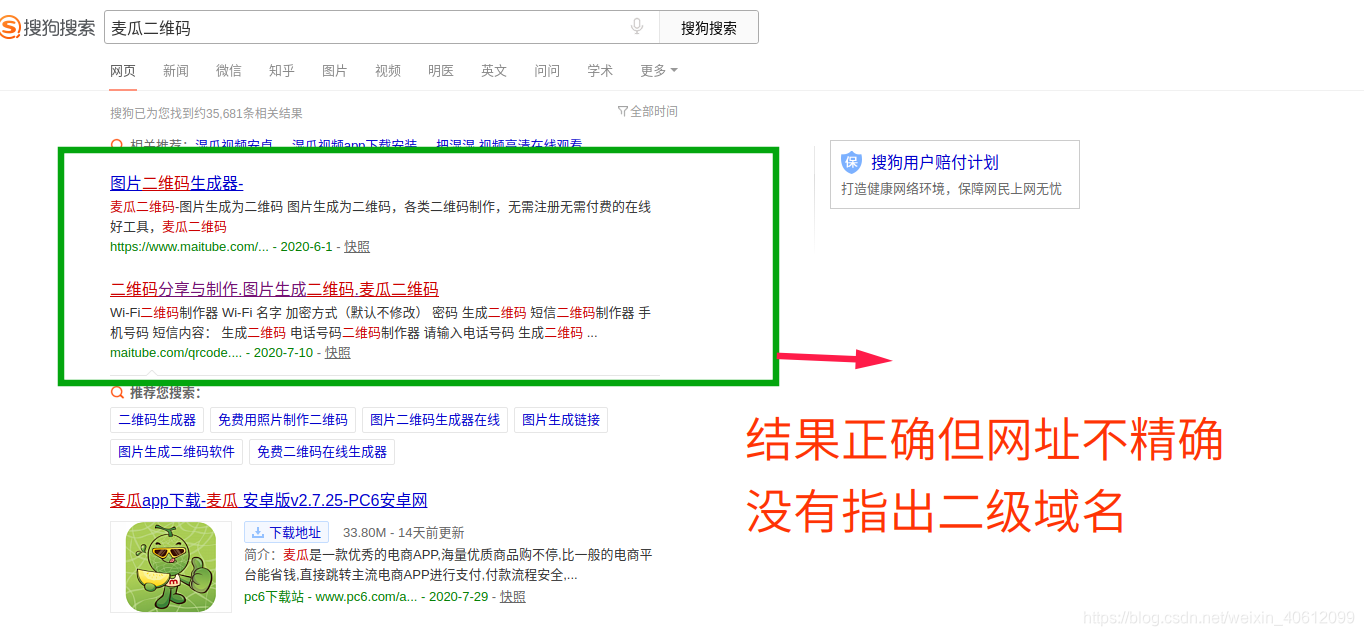Expand the 更多 dropdown

659,71
